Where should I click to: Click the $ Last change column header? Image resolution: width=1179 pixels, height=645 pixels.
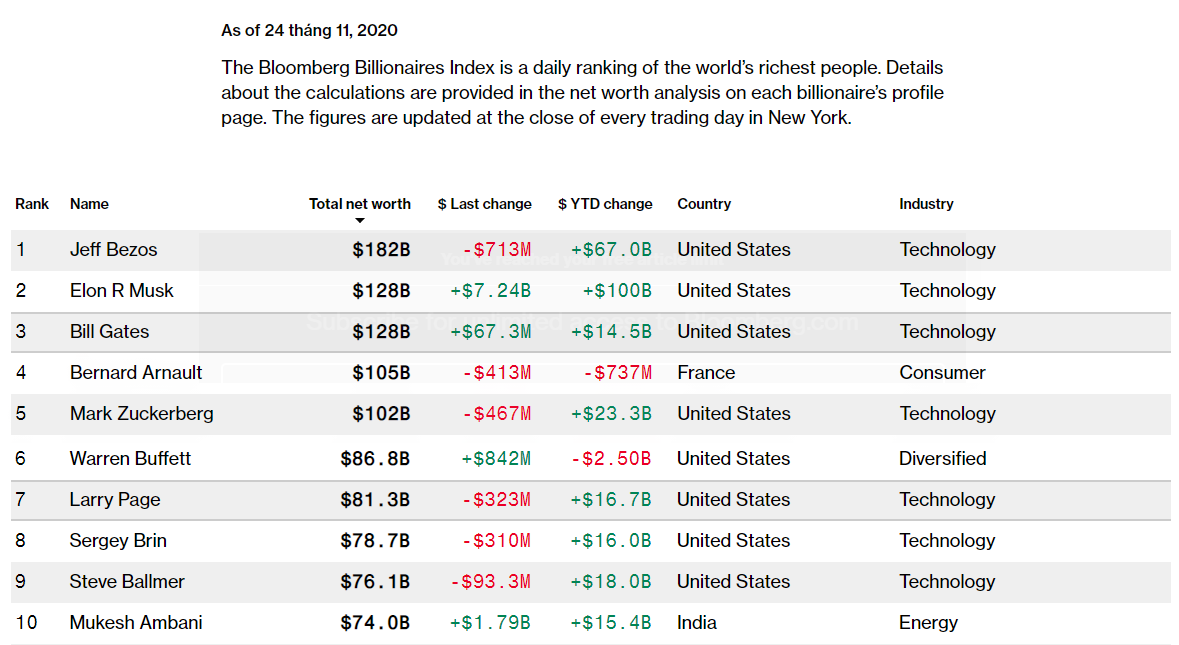(x=484, y=204)
